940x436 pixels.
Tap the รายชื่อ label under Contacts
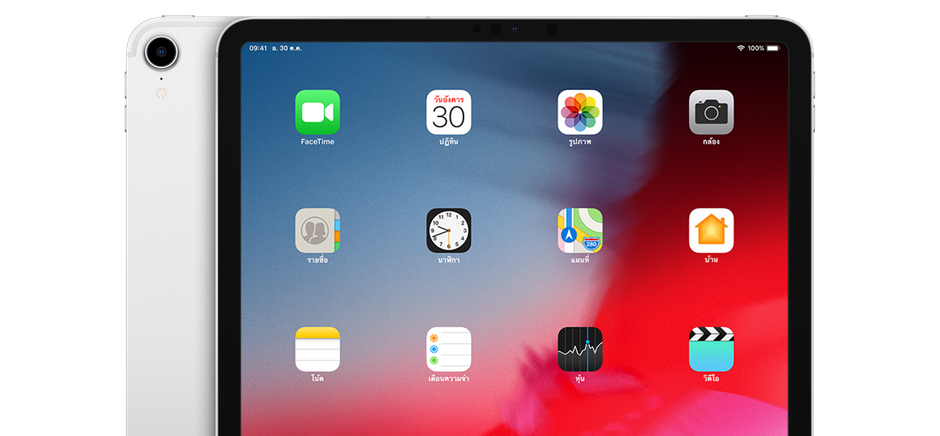click(x=317, y=260)
